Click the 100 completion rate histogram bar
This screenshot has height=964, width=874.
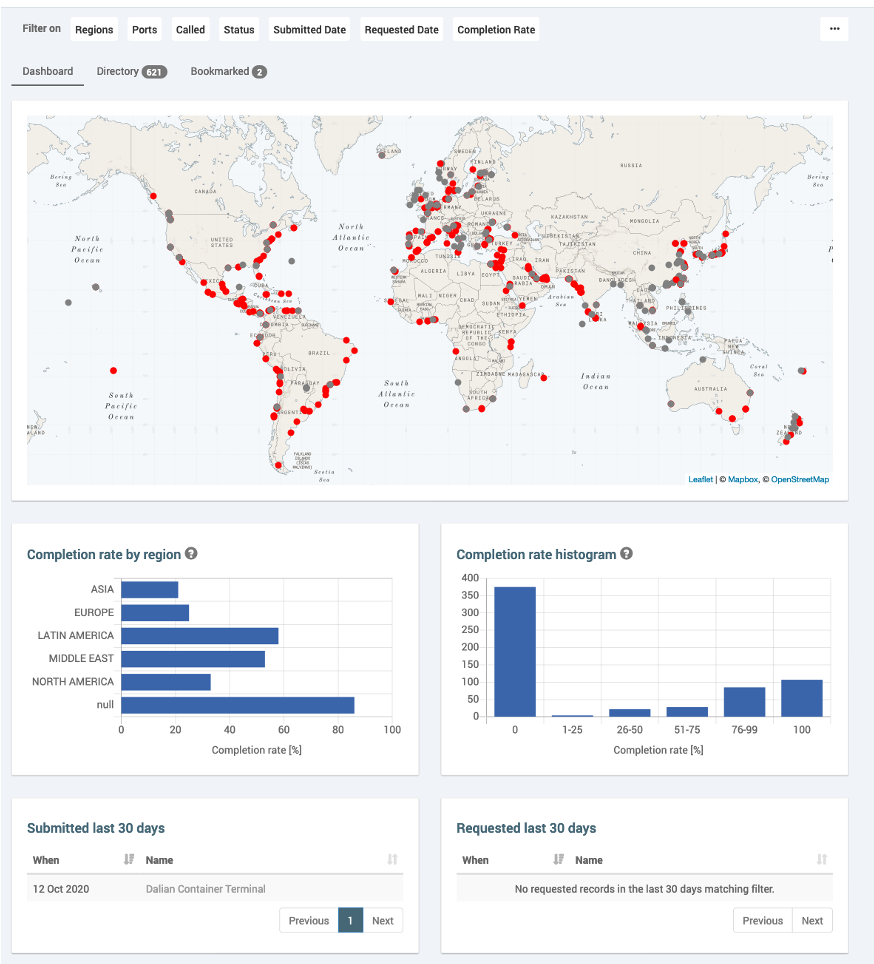click(801, 698)
